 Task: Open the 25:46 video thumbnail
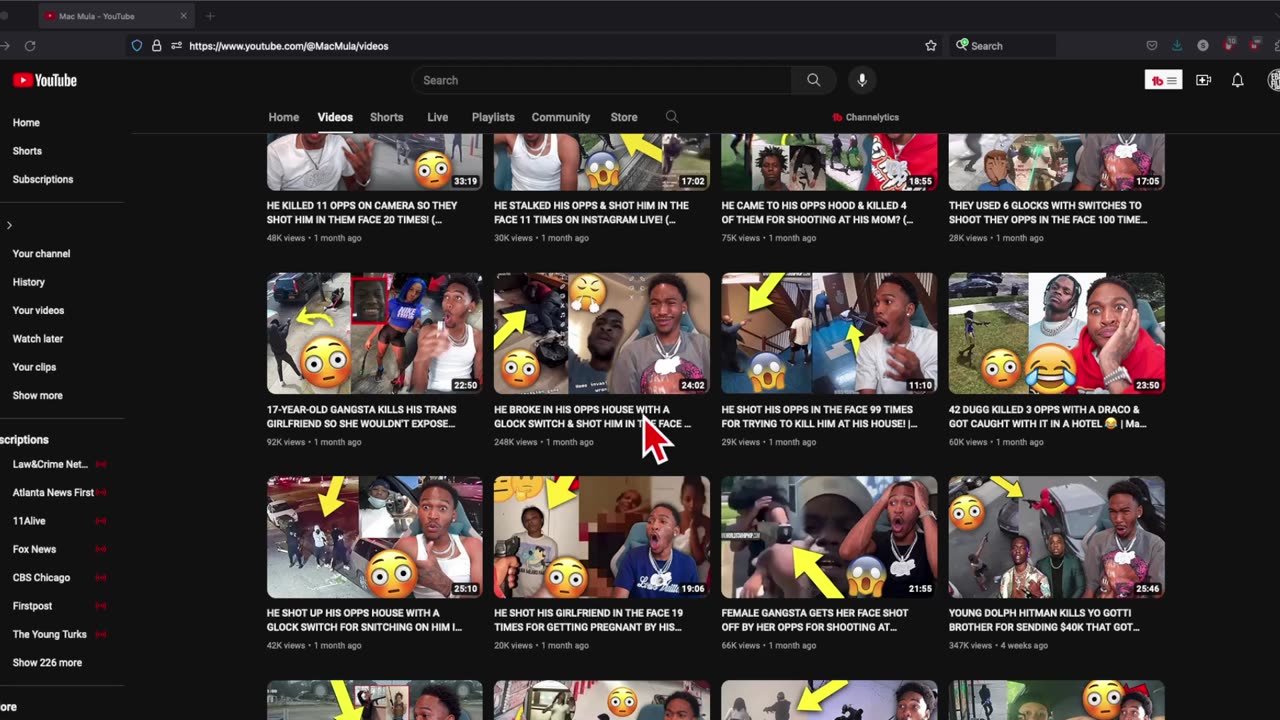[1056, 537]
